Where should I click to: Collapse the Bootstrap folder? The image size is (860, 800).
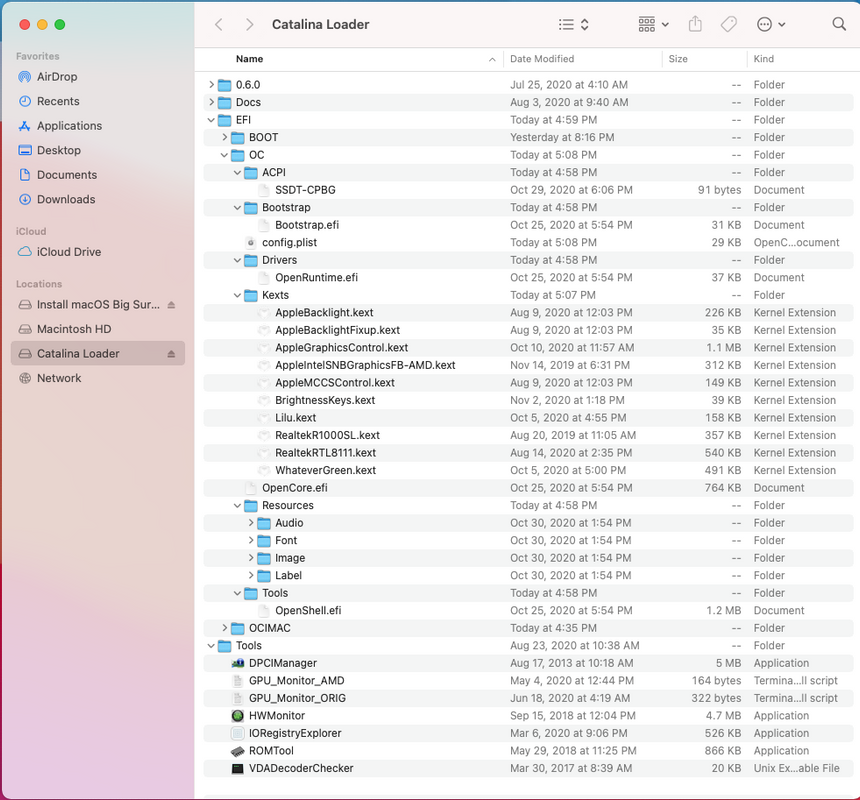pos(237,207)
